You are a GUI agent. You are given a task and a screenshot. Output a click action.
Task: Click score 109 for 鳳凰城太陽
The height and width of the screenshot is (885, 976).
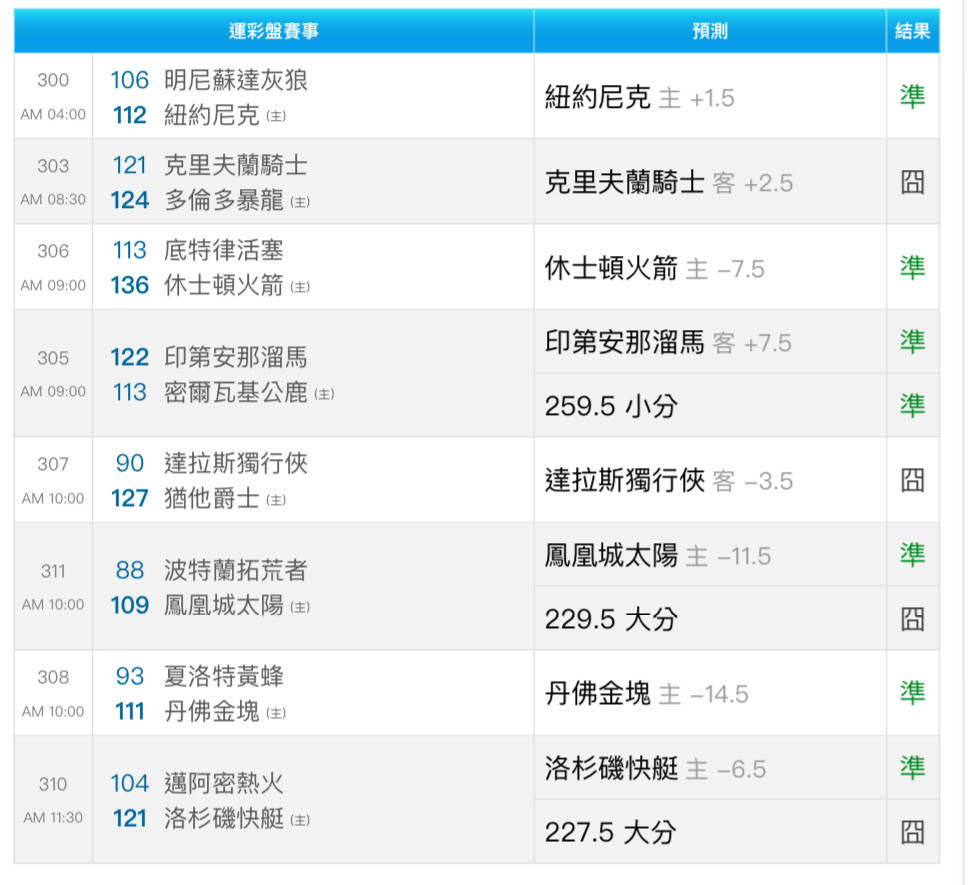click(x=129, y=606)
